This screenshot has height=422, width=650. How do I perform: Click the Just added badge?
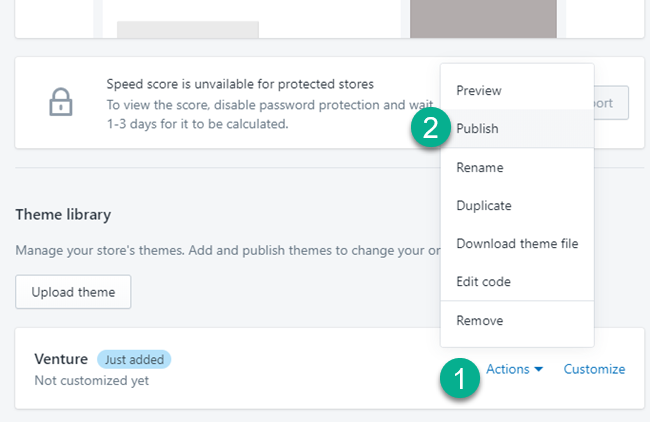tap(134, 359)
